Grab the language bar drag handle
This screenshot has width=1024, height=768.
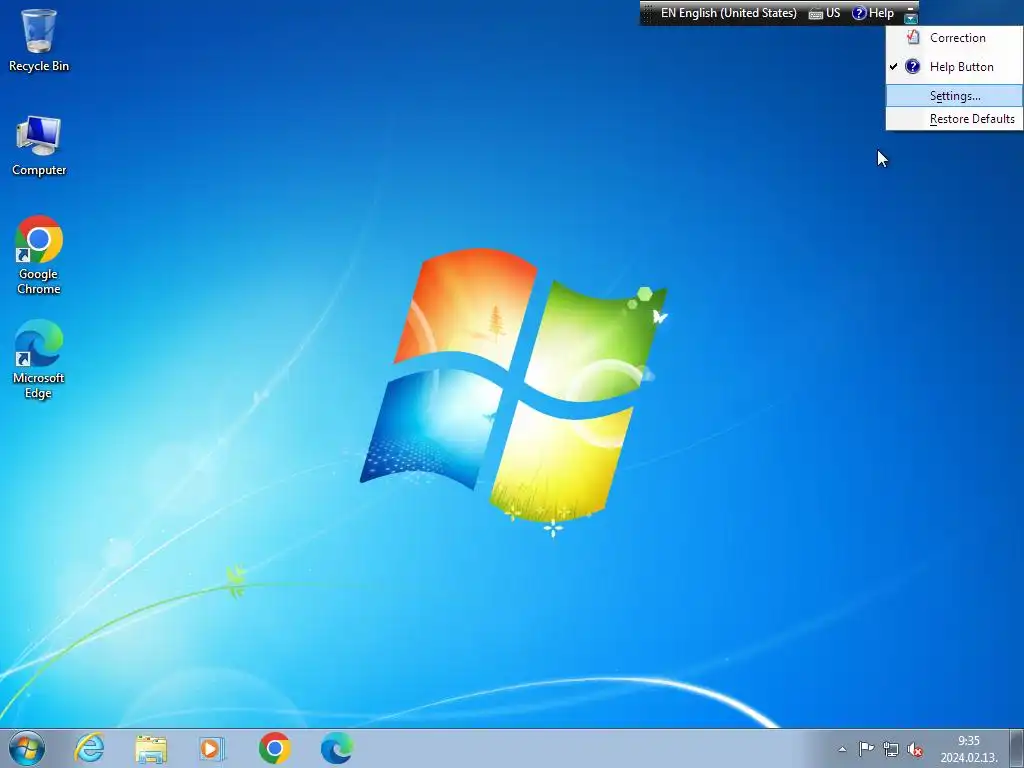pyautogui.click(x=647, y=13)
